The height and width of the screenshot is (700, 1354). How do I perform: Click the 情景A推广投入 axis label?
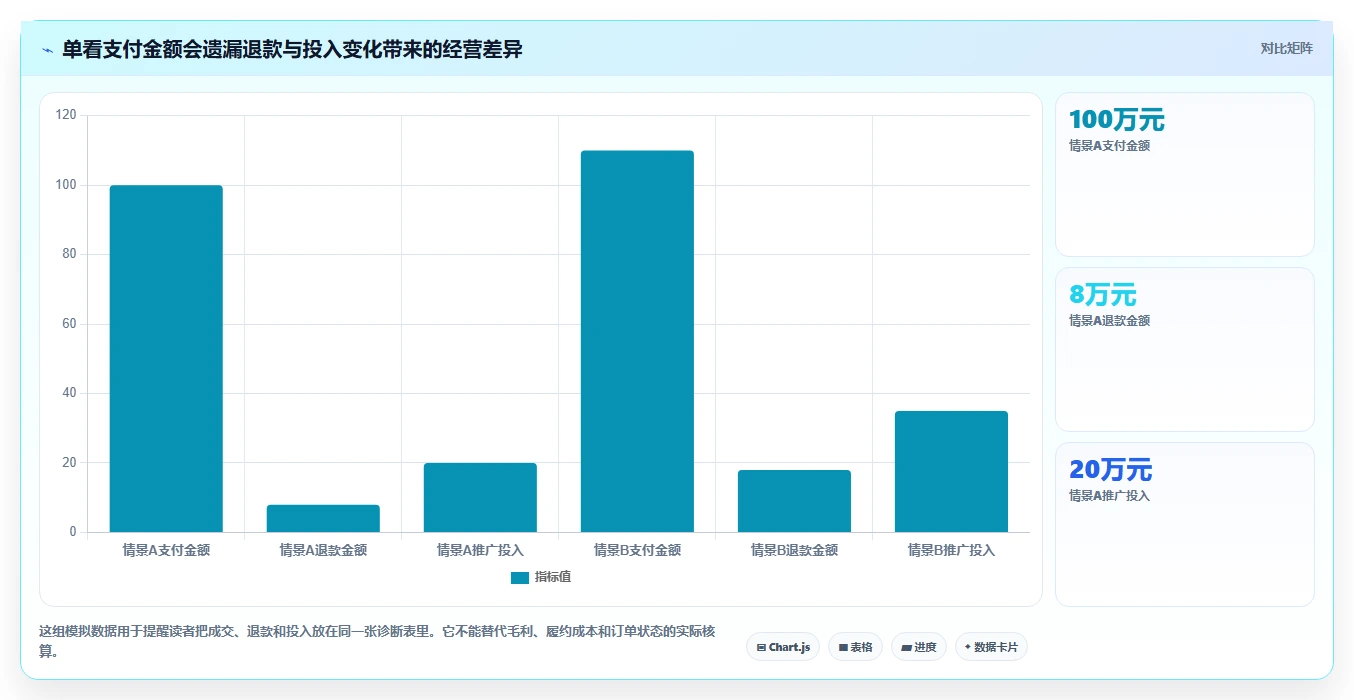(x=480, y=550)
